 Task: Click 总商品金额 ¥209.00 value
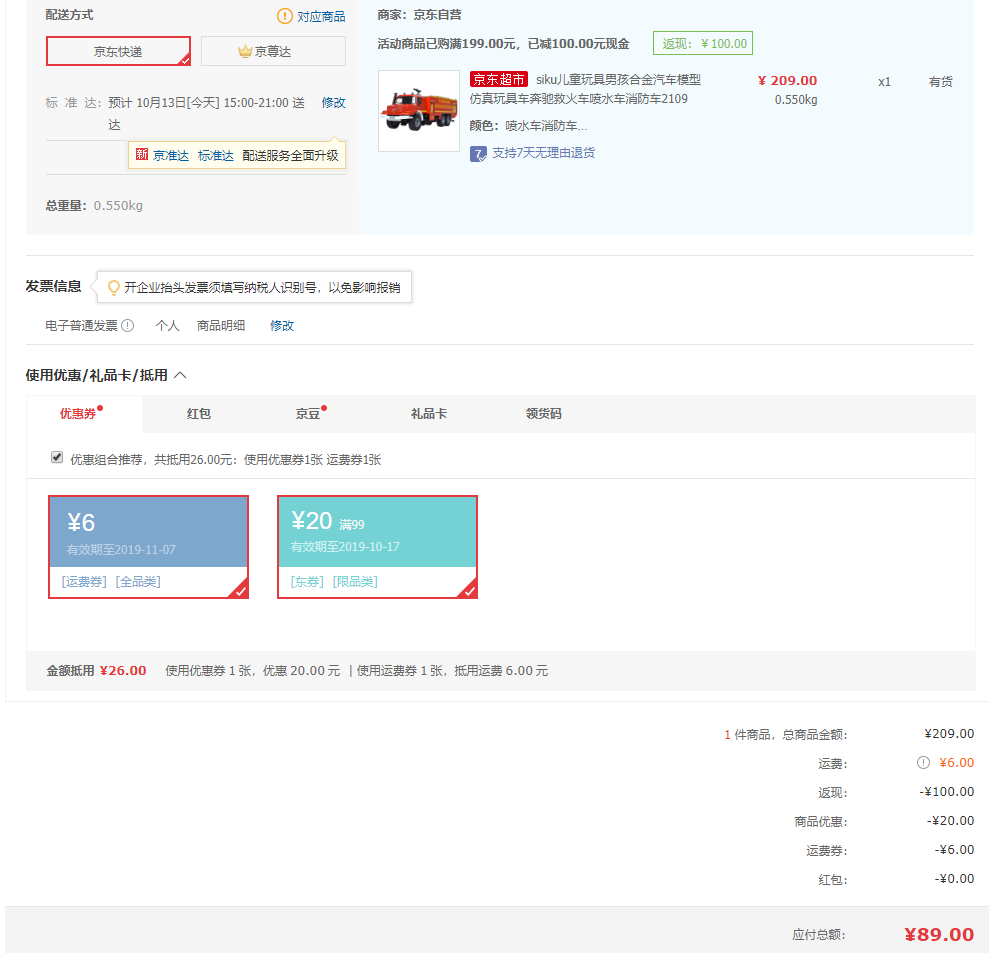[949, 734]
